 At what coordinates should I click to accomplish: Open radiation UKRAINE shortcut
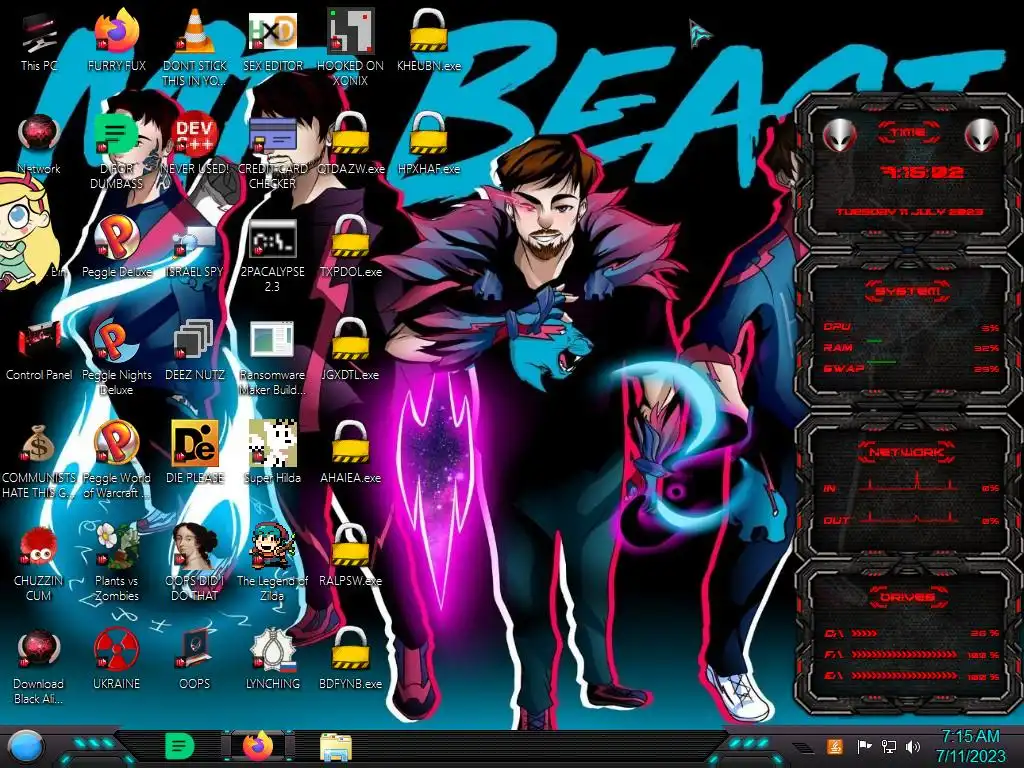pos(116,660)
